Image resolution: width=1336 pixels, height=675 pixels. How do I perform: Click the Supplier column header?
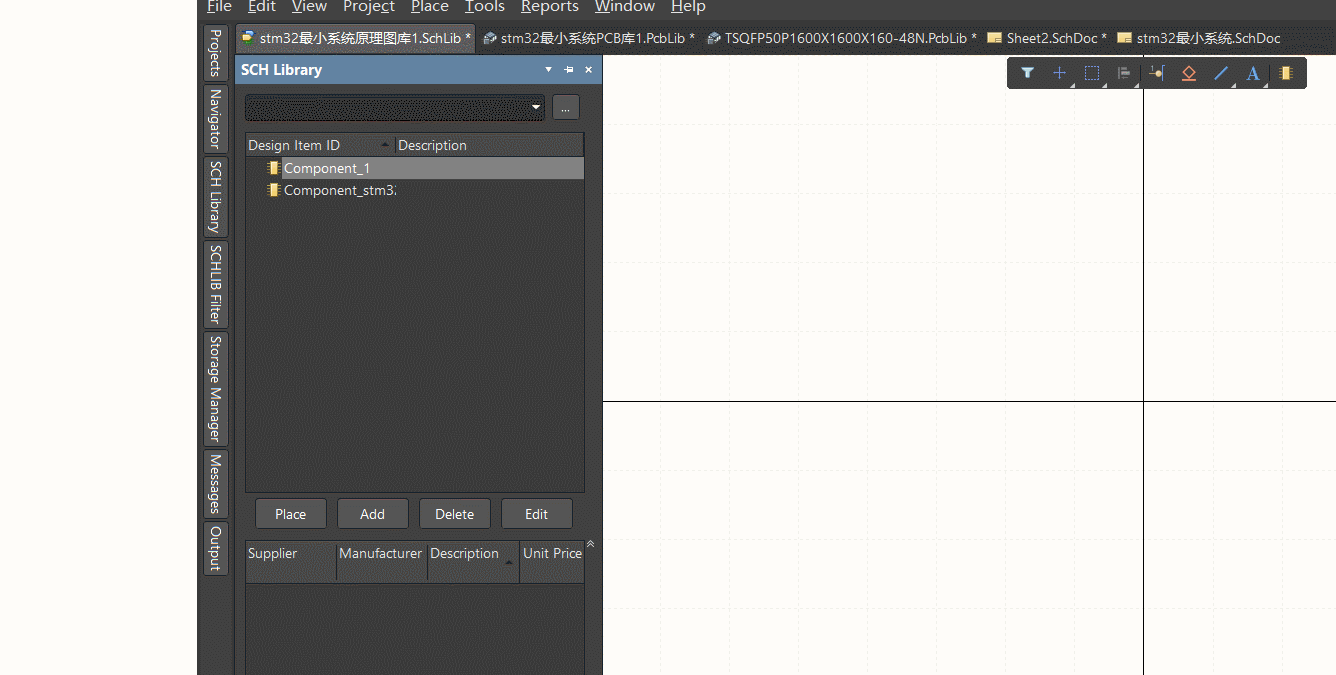click(291, 561)
